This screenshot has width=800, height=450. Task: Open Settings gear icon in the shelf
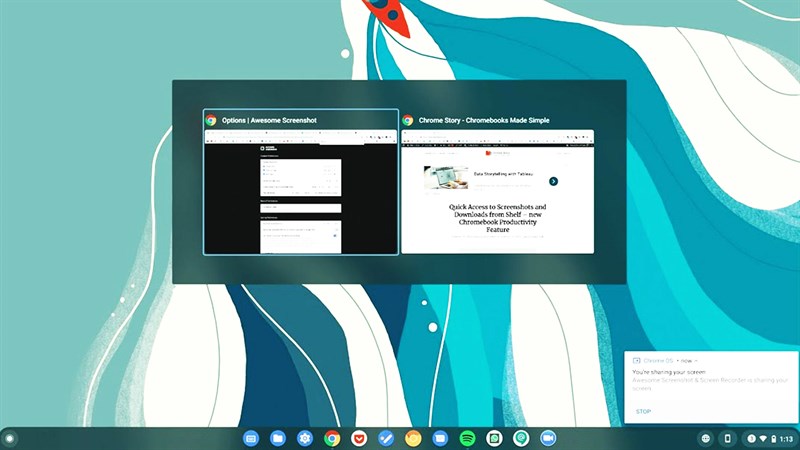point(305,438)
